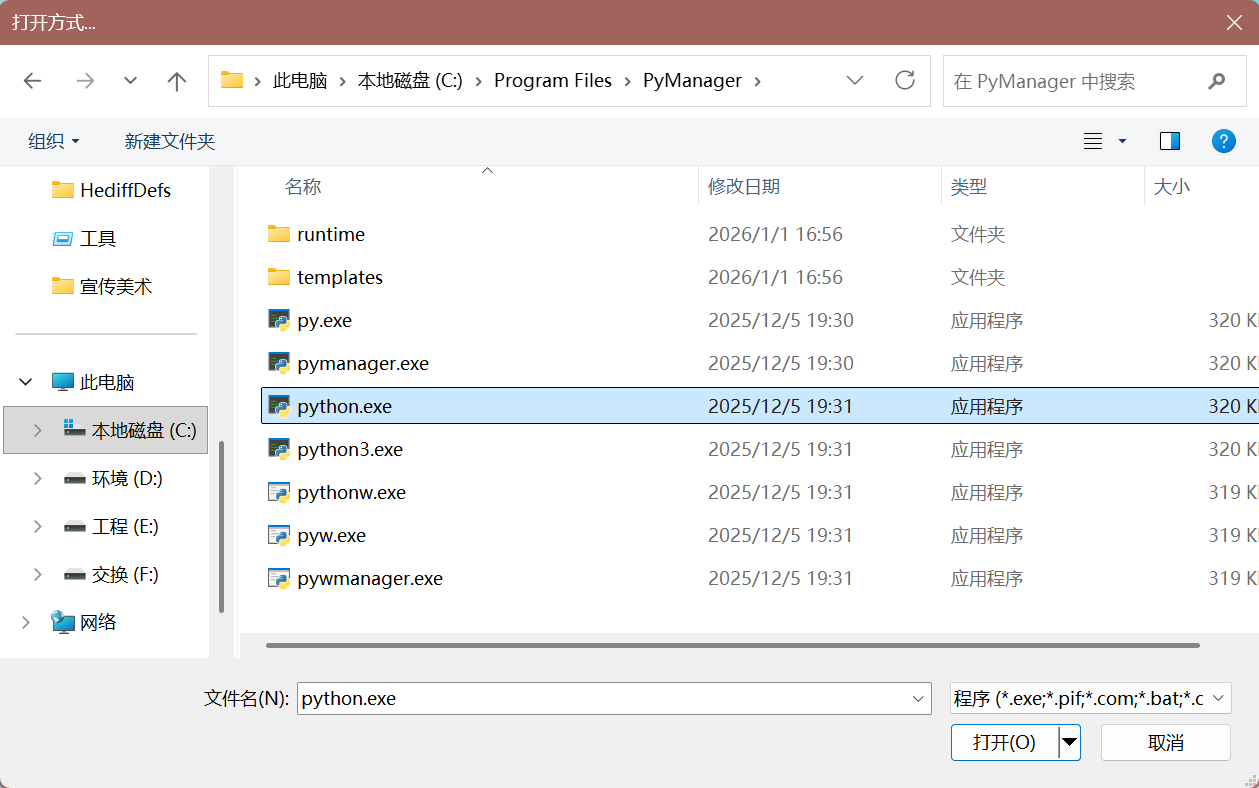Click the refresh icon in the address bar
This screenshot has height=788, width=1259.
pyautogui.click(x=904, y=80)
